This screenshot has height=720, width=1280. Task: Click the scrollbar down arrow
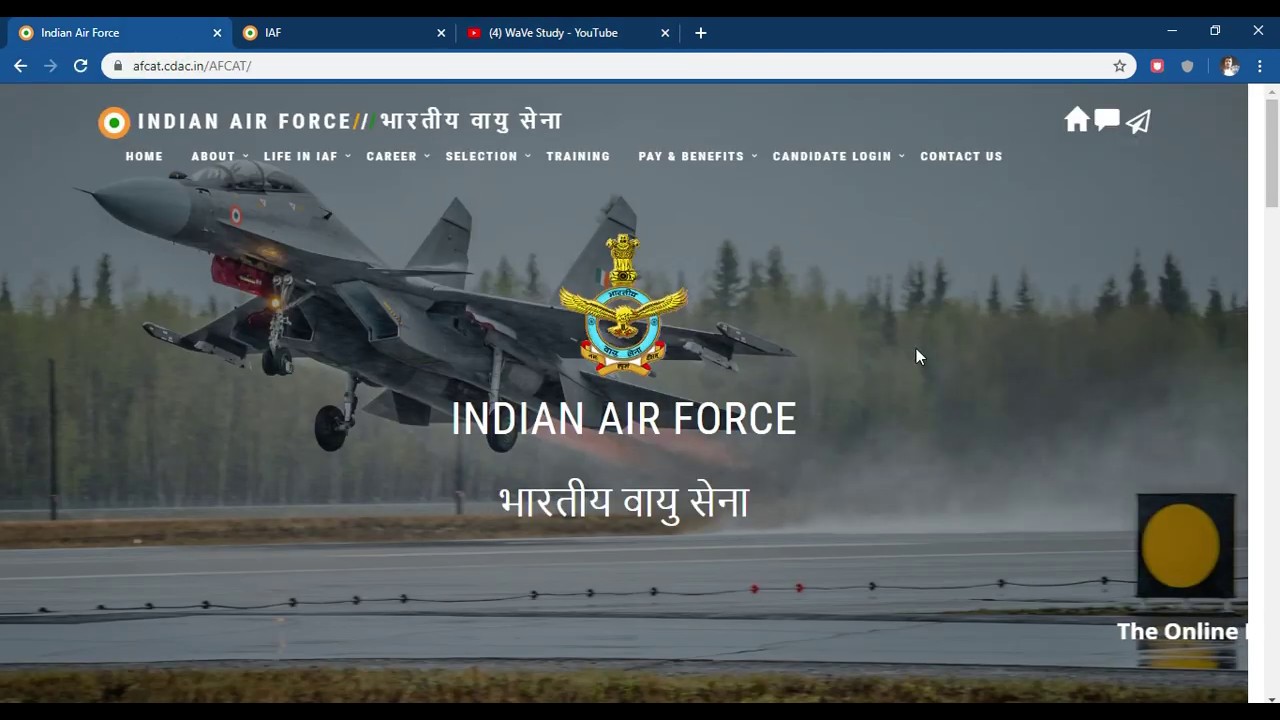coord(1272,698)
